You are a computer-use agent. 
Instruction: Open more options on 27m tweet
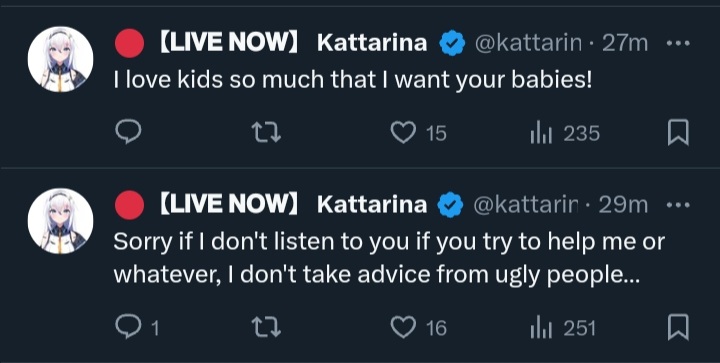[x=678, y=44]
